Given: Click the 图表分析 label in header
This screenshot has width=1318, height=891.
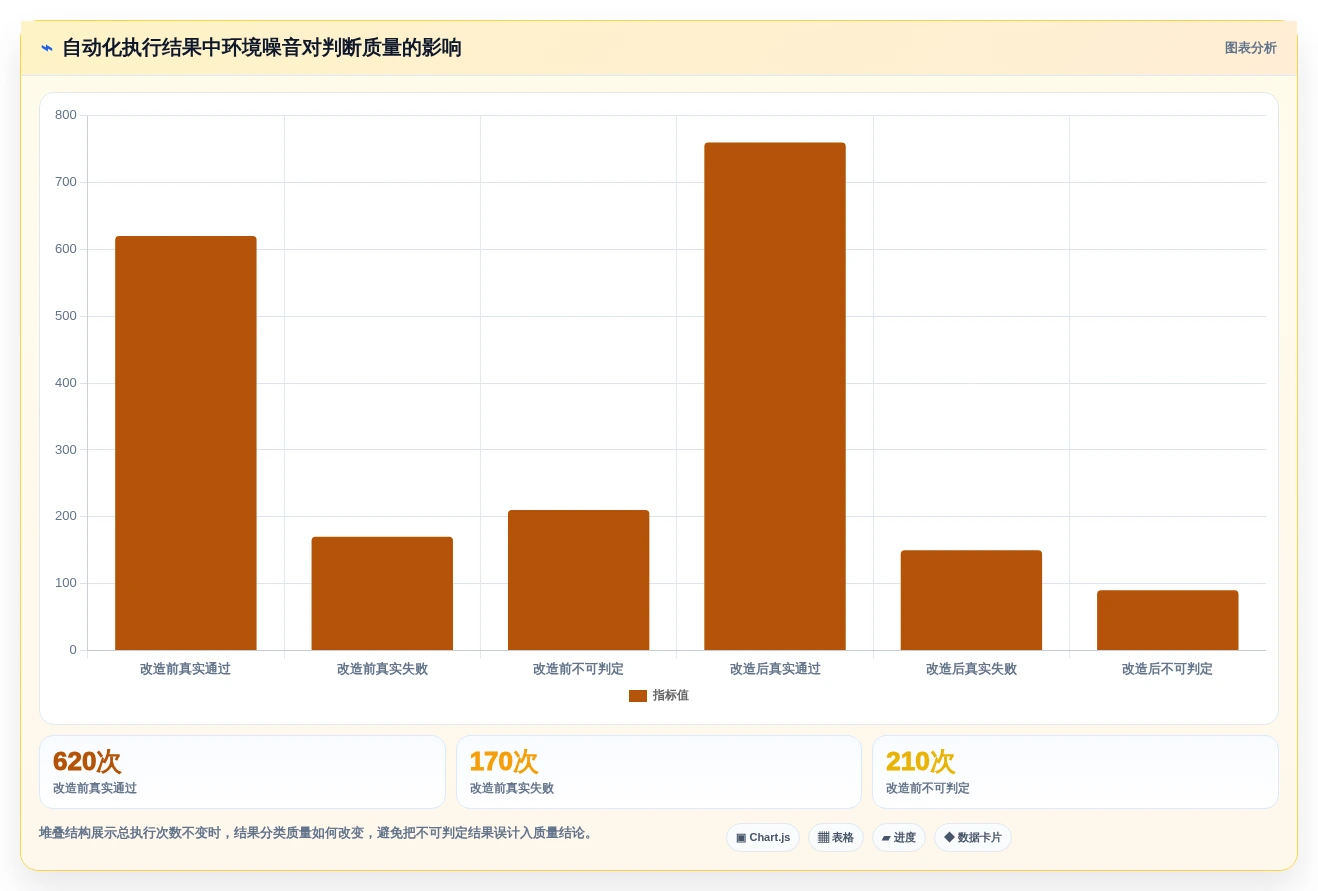Looking at the screenshot, I should (x=1250, y=48).
